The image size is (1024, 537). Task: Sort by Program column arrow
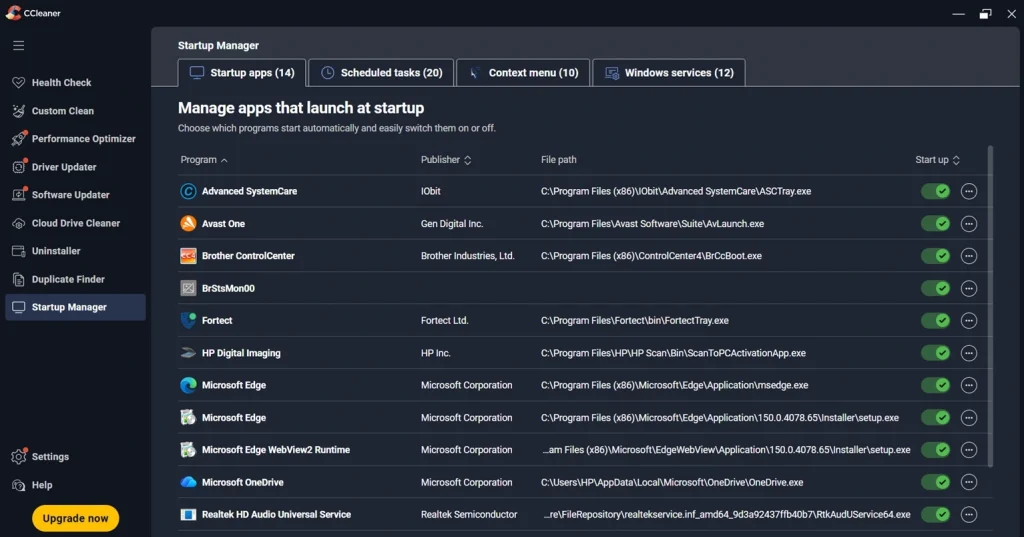coord(224,160)
